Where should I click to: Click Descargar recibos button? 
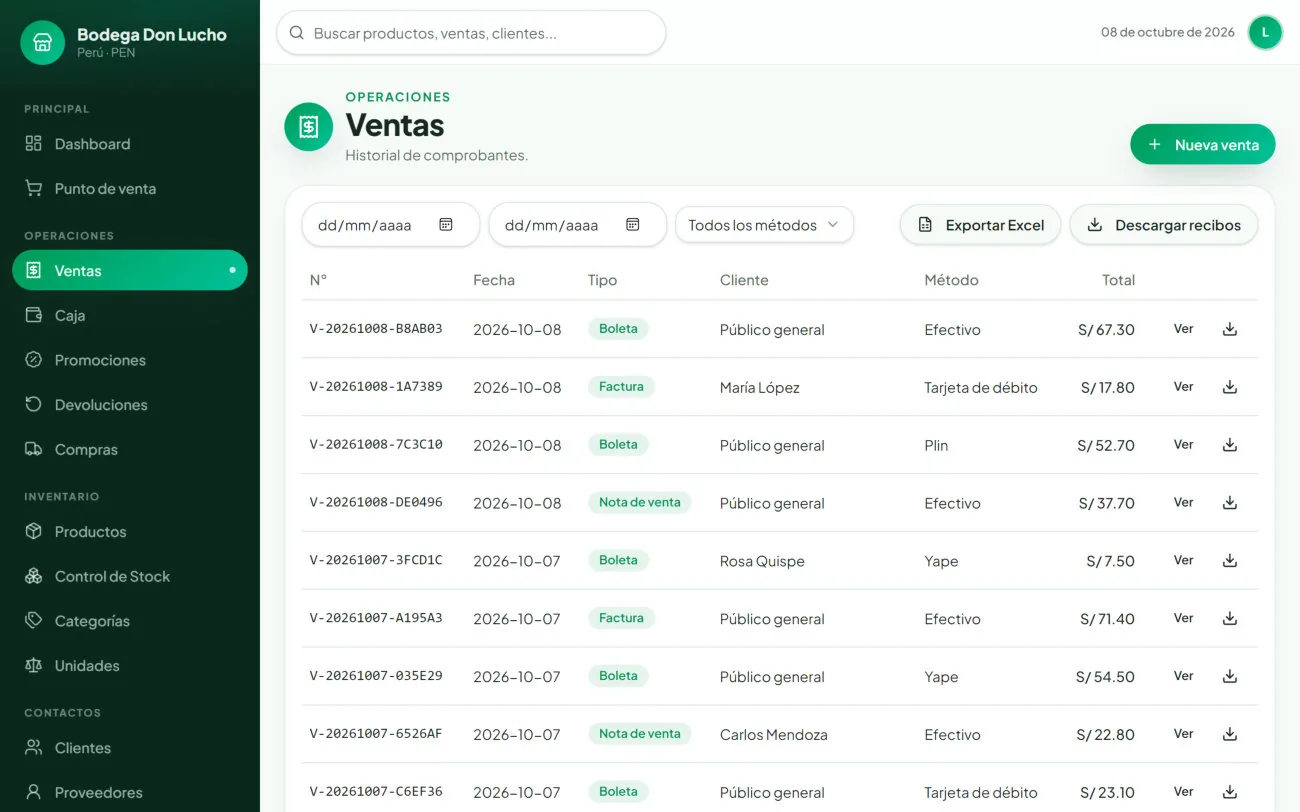point(1164,225)
